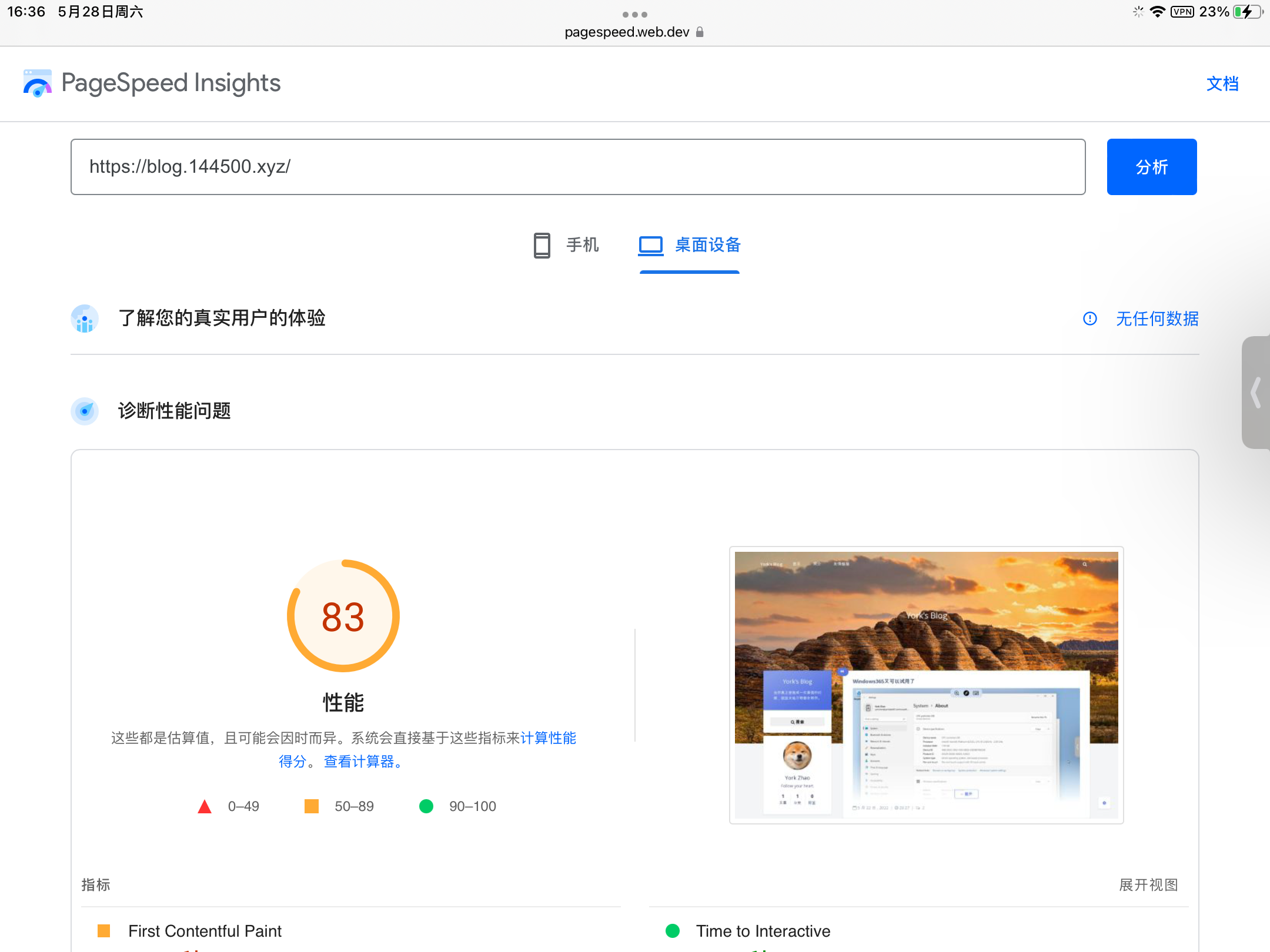
Task: Click the real user experience globe icon
Action: 85,319
